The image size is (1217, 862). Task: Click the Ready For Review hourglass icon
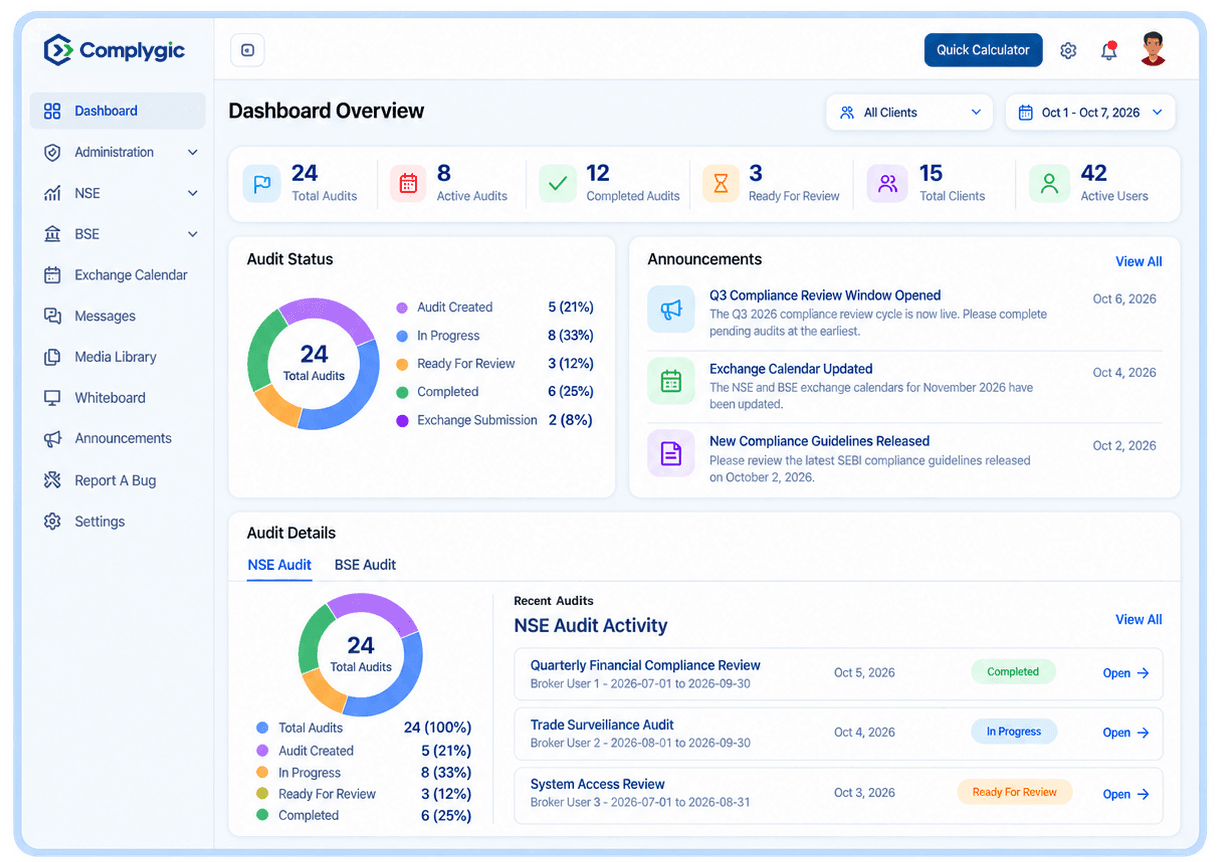(720, 184)
